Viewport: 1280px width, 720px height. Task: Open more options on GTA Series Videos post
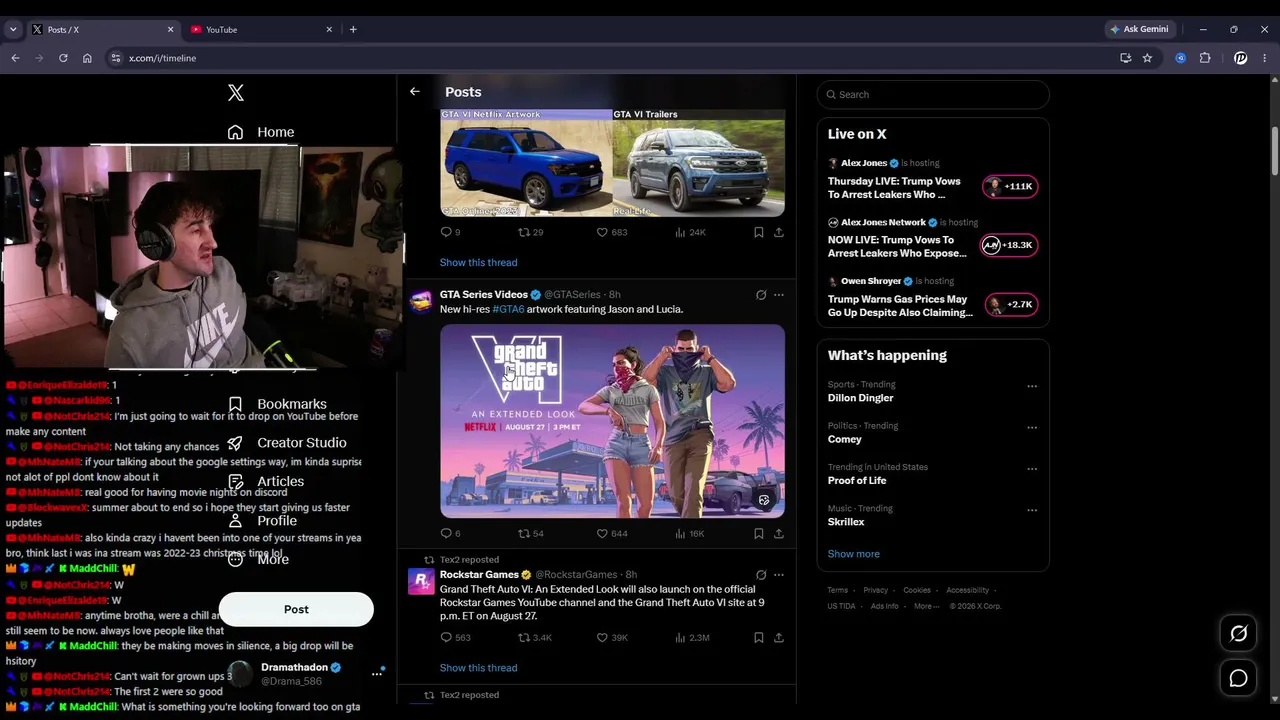[x=779, y=295]
